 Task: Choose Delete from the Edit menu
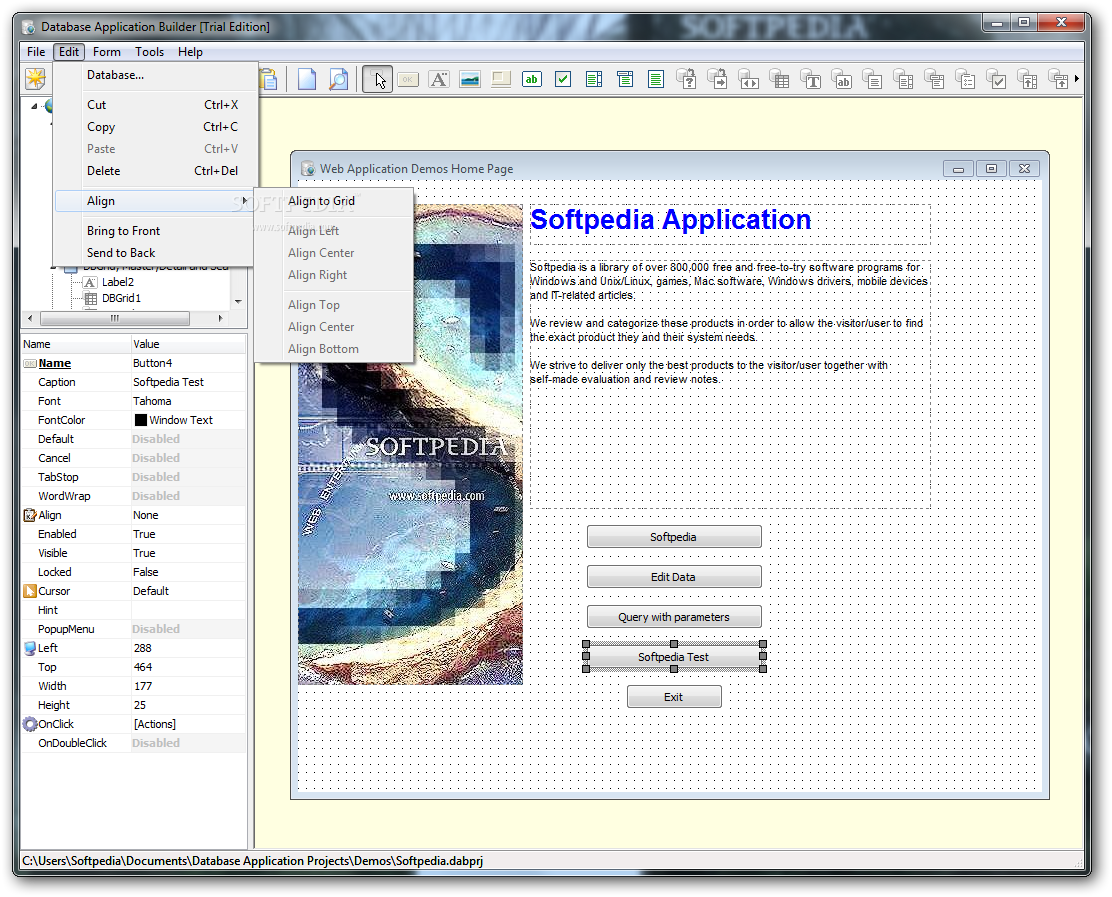[155, 171]
